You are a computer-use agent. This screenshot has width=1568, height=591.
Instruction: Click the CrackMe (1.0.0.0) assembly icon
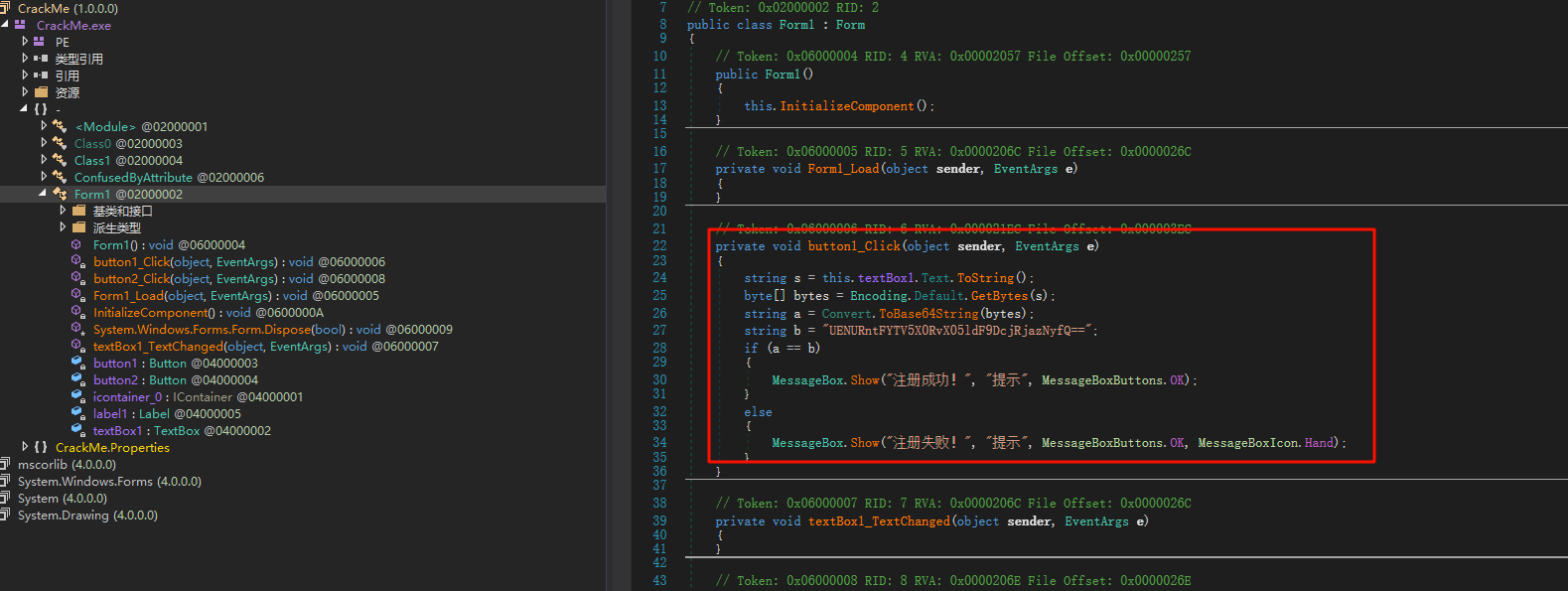[x=5, y=8]
